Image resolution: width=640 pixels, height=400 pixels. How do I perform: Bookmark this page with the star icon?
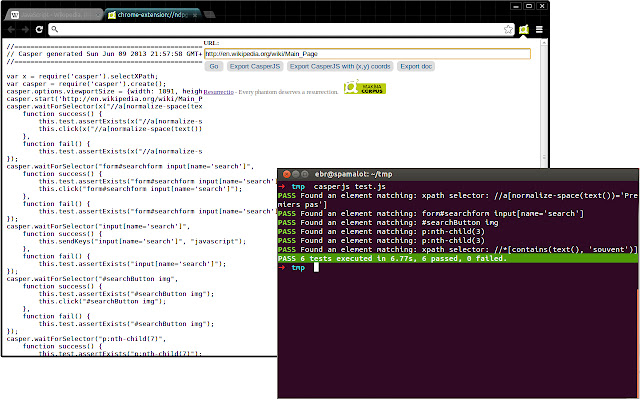[510, 30]
